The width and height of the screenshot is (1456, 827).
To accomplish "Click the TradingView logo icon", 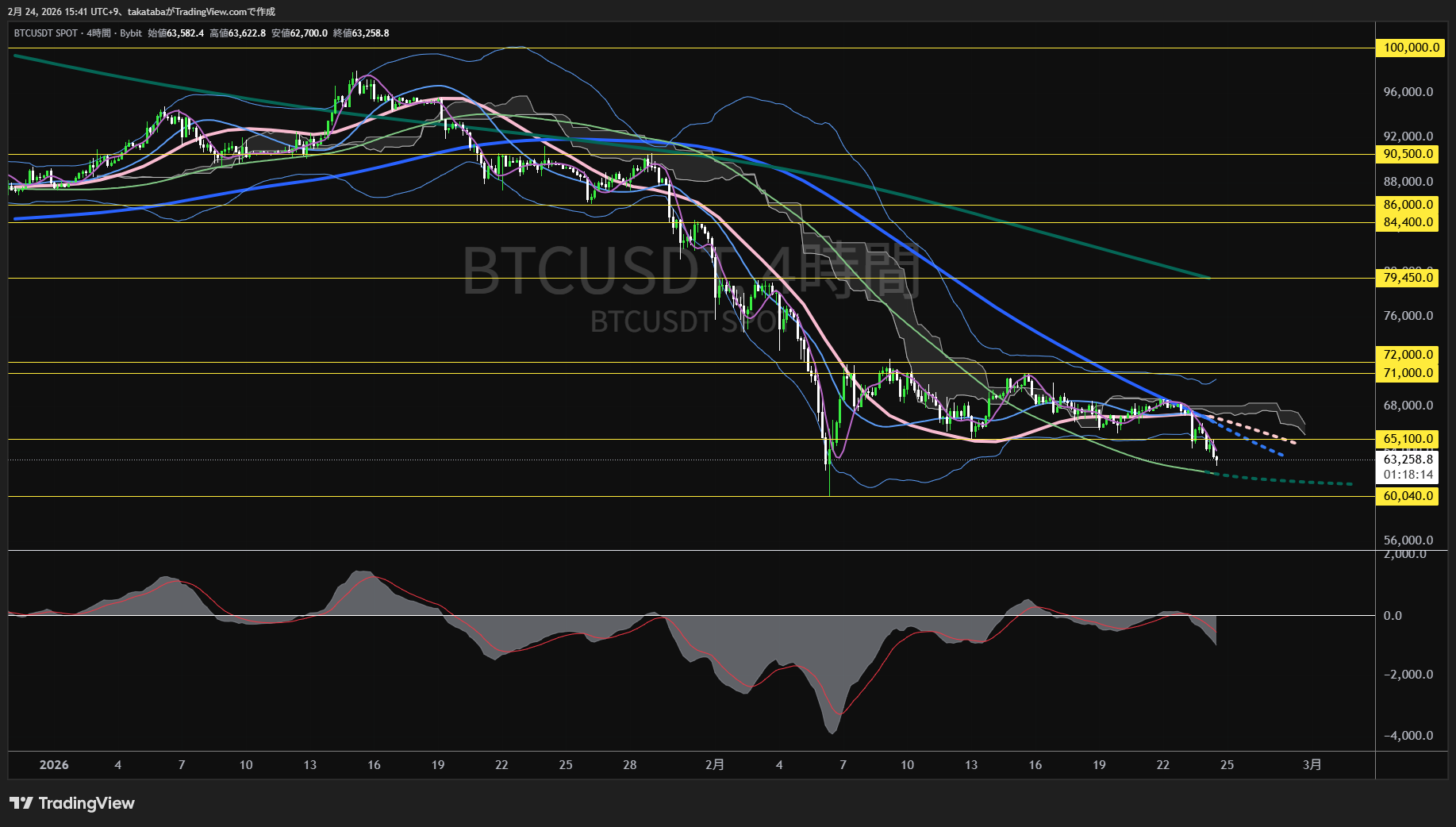I will pyautogui.click(x=21, y=803).
